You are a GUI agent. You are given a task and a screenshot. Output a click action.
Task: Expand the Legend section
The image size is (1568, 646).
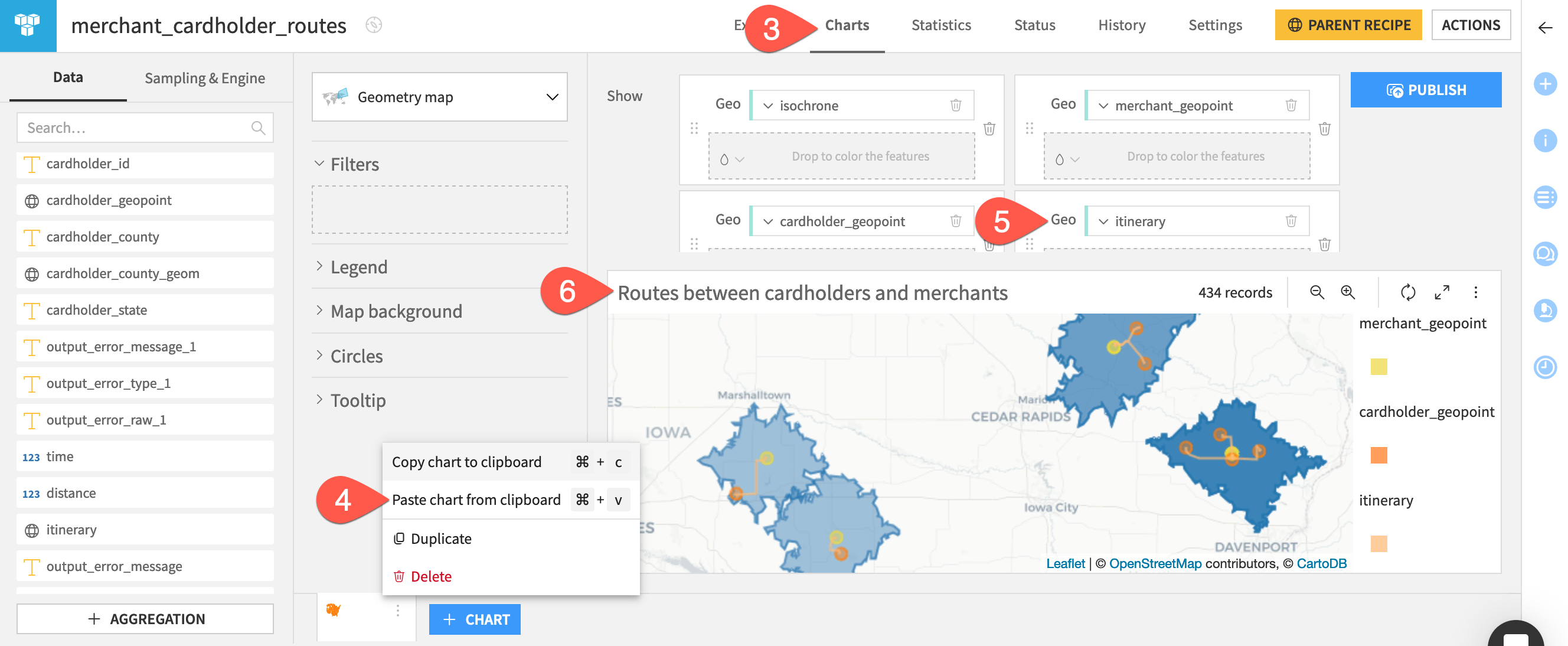pos(359,267)
